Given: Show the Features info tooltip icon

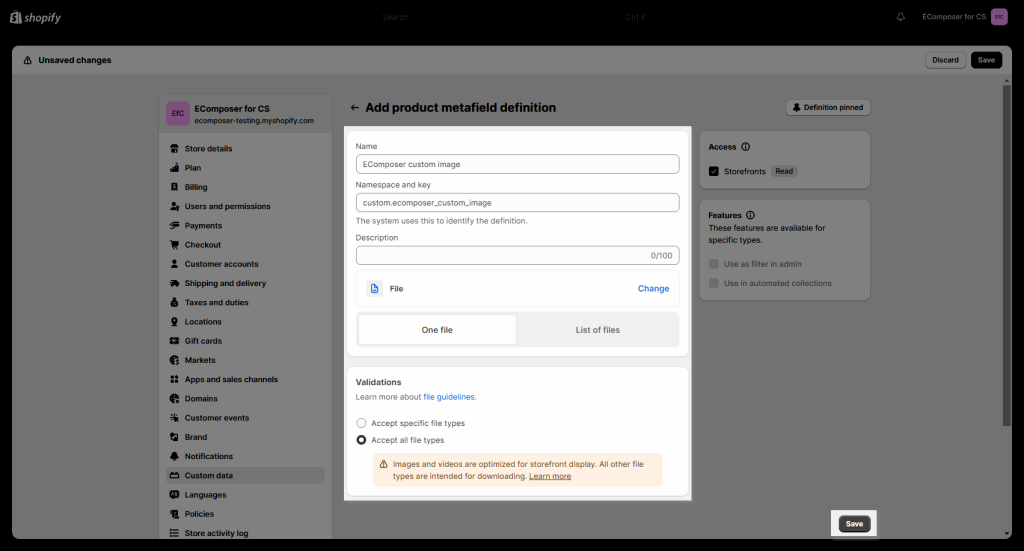Looking at the screenshot, I should click(750, 215).
